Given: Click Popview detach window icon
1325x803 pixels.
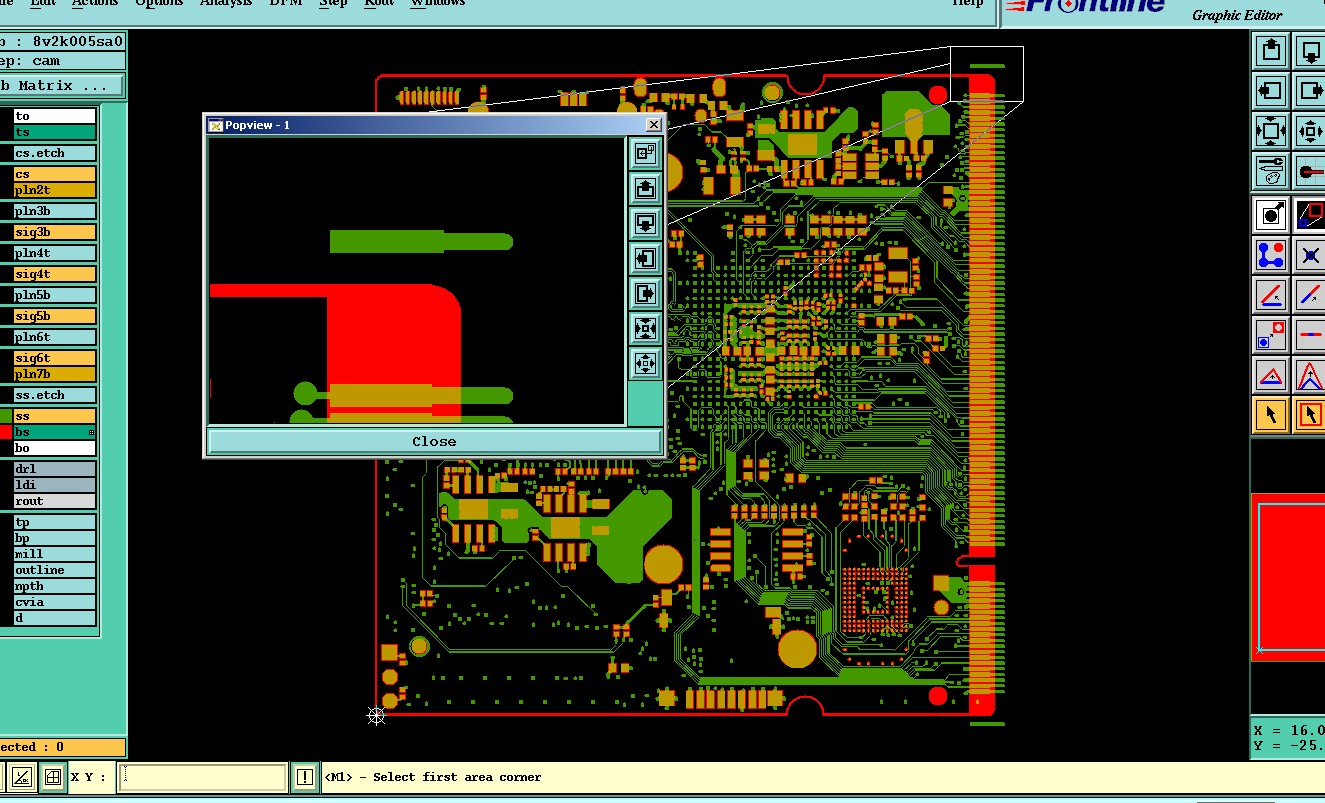Looking at the screenshot, I should pyautogui.click(x=645, y=153).
